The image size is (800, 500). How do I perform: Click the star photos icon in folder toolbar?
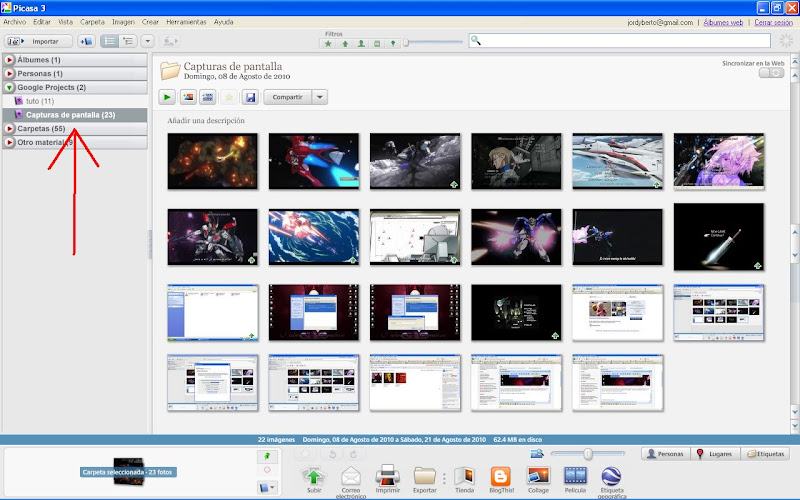point(229,97)
